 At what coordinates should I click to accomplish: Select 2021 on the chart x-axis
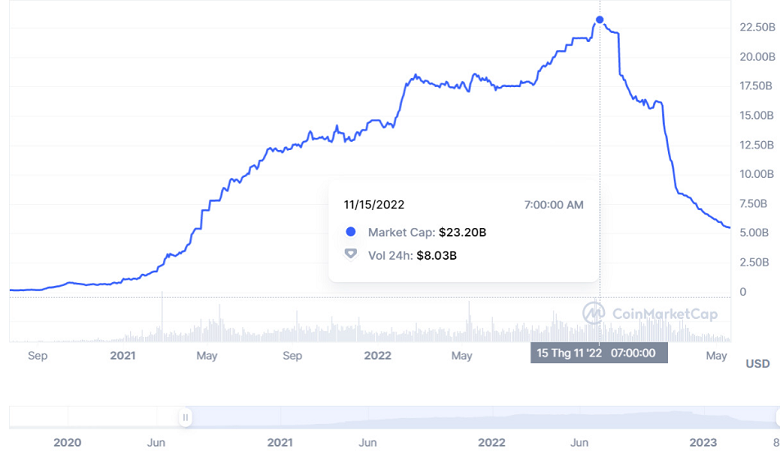pos(123,355)
